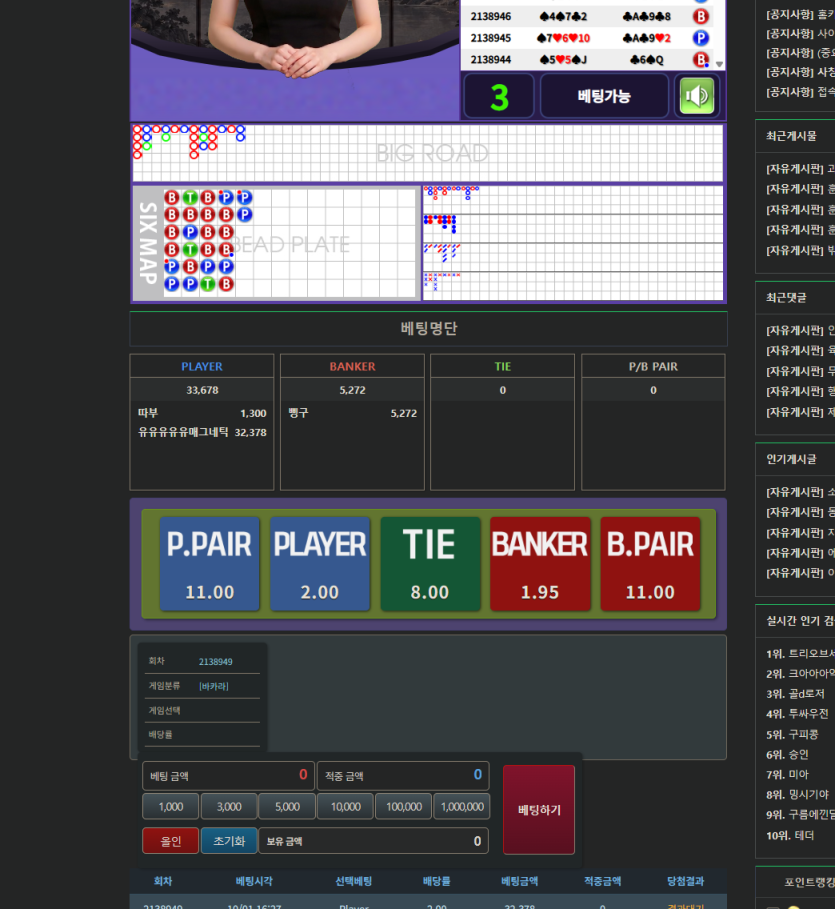Click the Big Road scoreboard grid
The height and width of the screenshot is (909, 835).
[428, 153]
